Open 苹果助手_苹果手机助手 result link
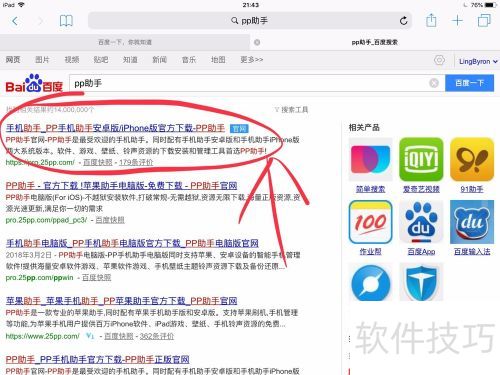The width and height of the screenshot is (500, 375). [121, 301]
